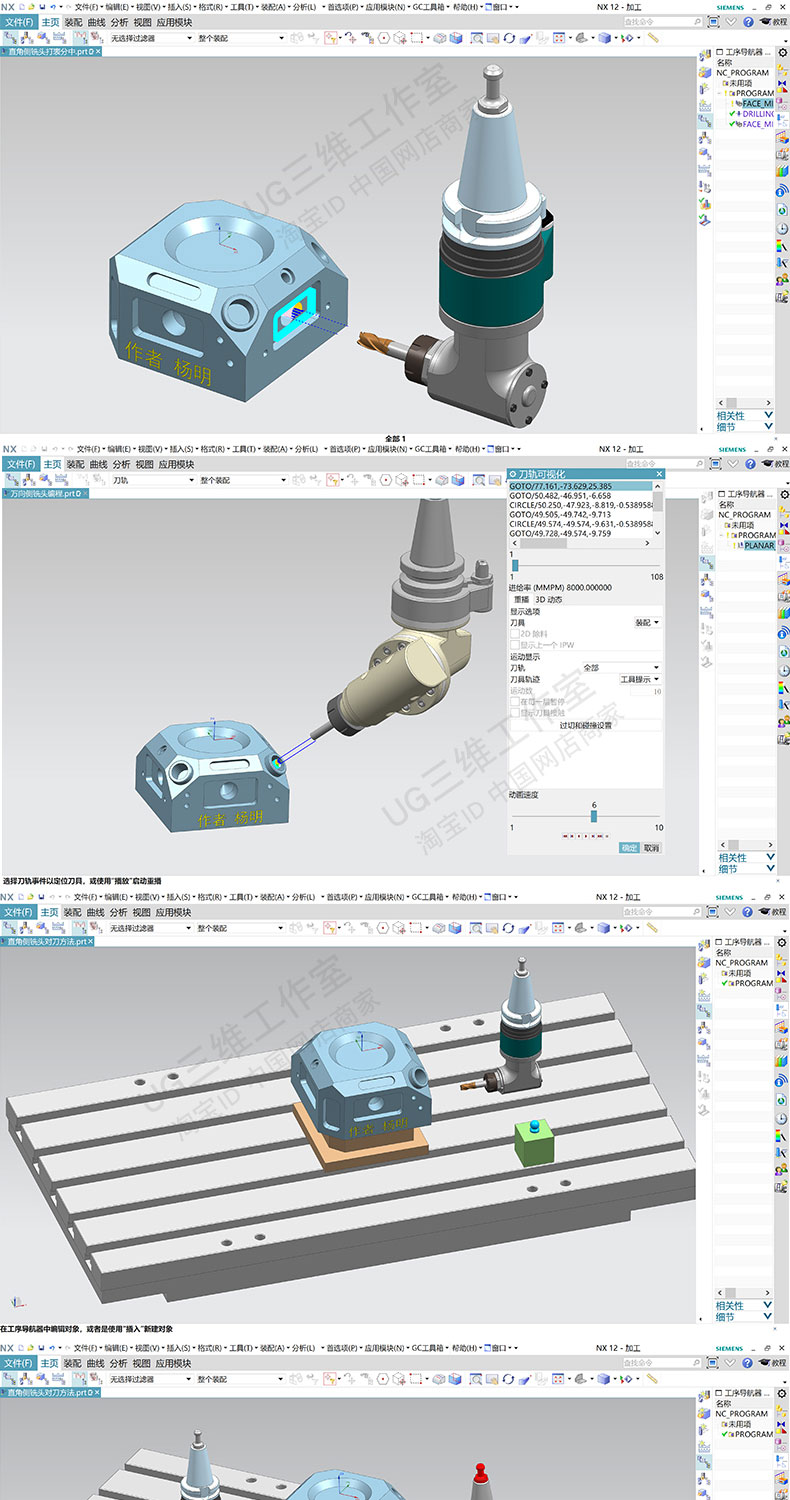
Task: Toggle the 2D 除料 checkbox
Action: (x=514, y=634)
